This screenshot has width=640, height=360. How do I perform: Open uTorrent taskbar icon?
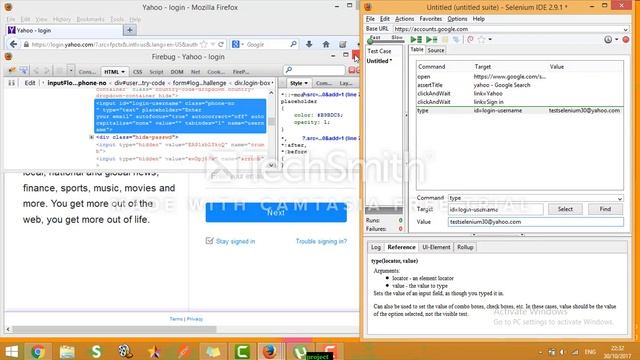pyautogui.click(x=300, y=351)
